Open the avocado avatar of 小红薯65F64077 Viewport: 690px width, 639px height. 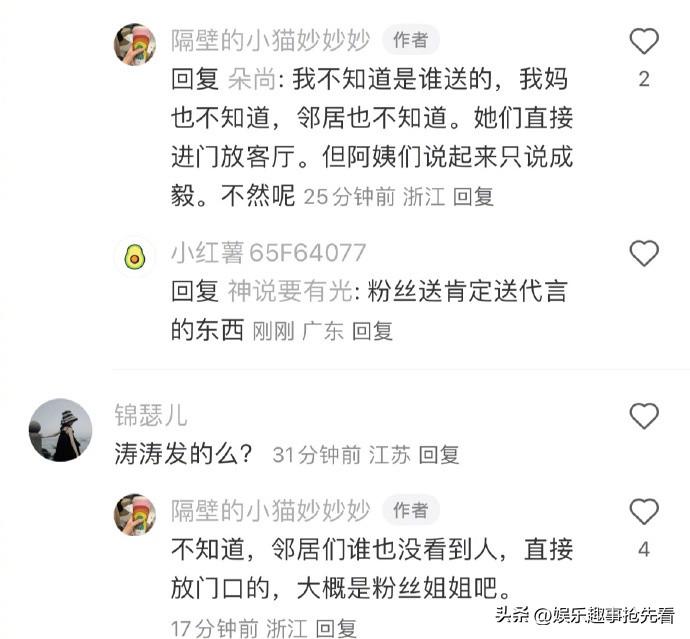click(135, 257)
